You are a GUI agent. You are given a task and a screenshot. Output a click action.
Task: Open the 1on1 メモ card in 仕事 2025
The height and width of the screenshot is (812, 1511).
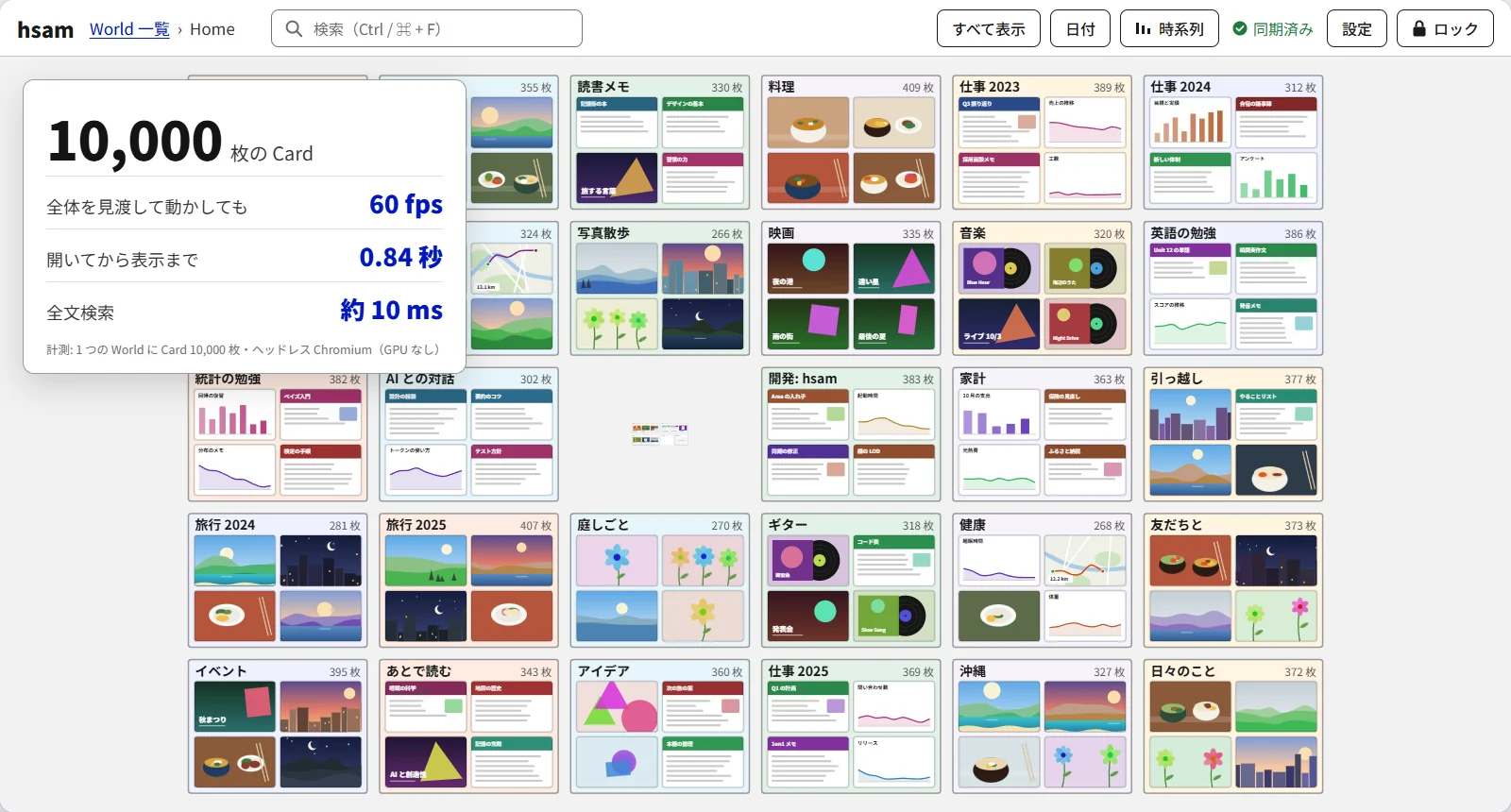(808, 762)
